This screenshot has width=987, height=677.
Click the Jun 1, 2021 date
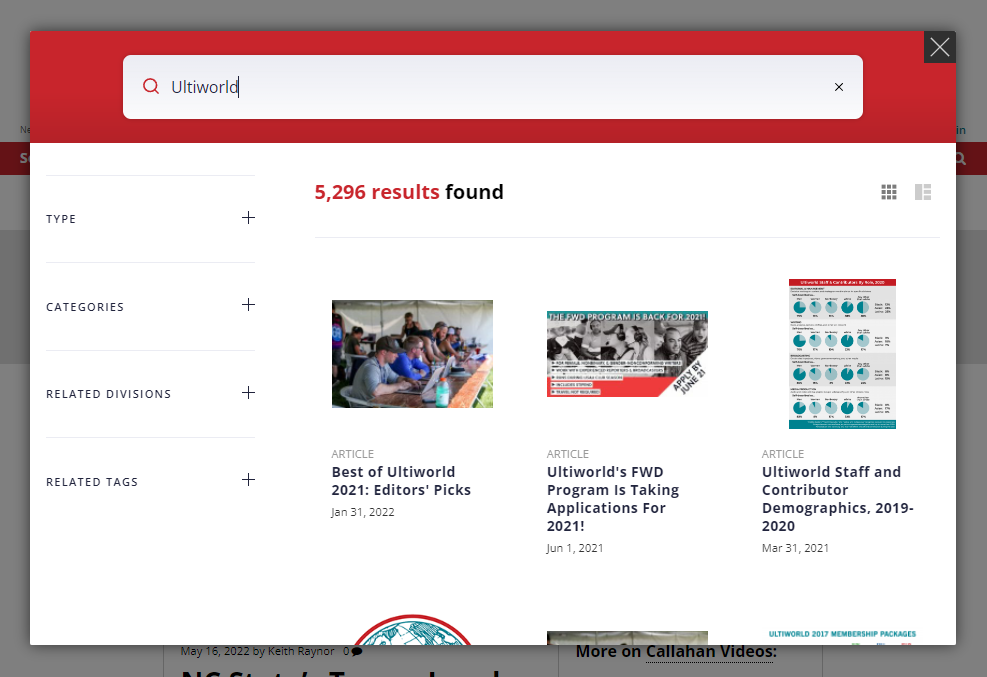click(x=575, y=548)
